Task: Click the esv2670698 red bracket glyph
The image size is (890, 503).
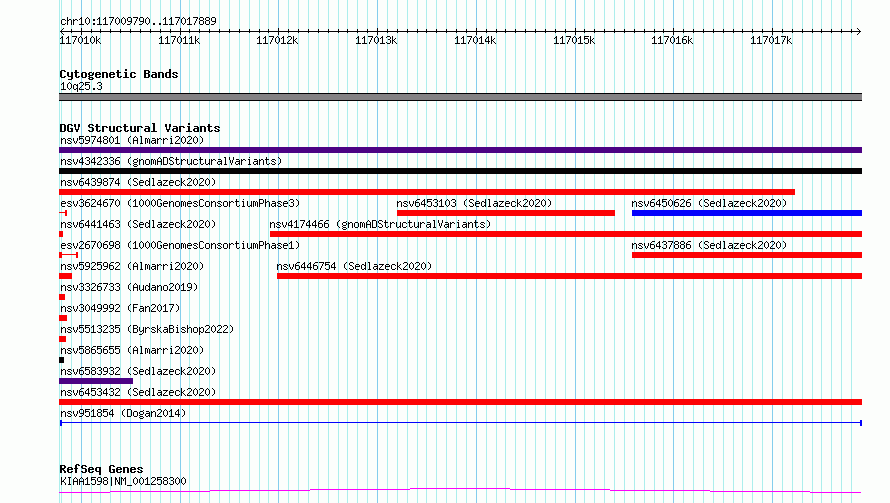Action: [68, 255]
